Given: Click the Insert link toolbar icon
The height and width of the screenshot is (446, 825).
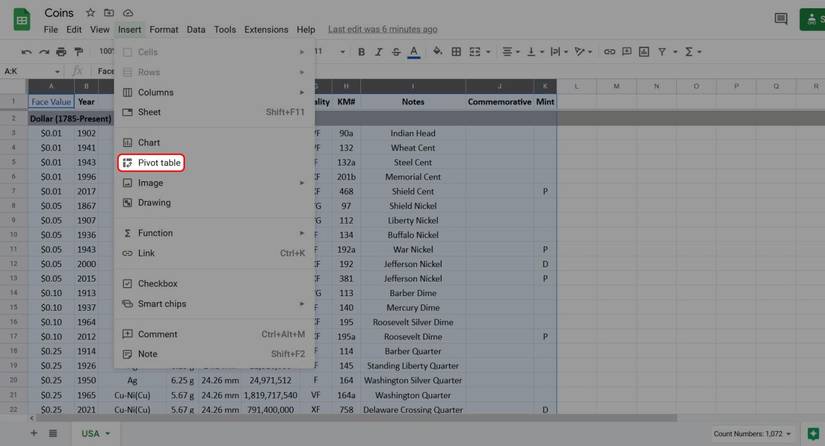Looking at the screenshot, I should 609,52.
